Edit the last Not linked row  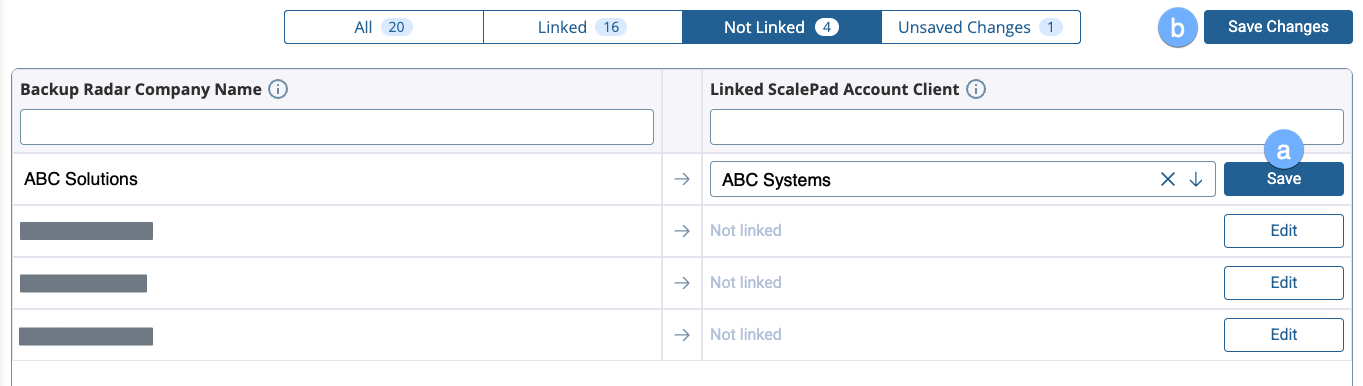tap(1284, 335)
